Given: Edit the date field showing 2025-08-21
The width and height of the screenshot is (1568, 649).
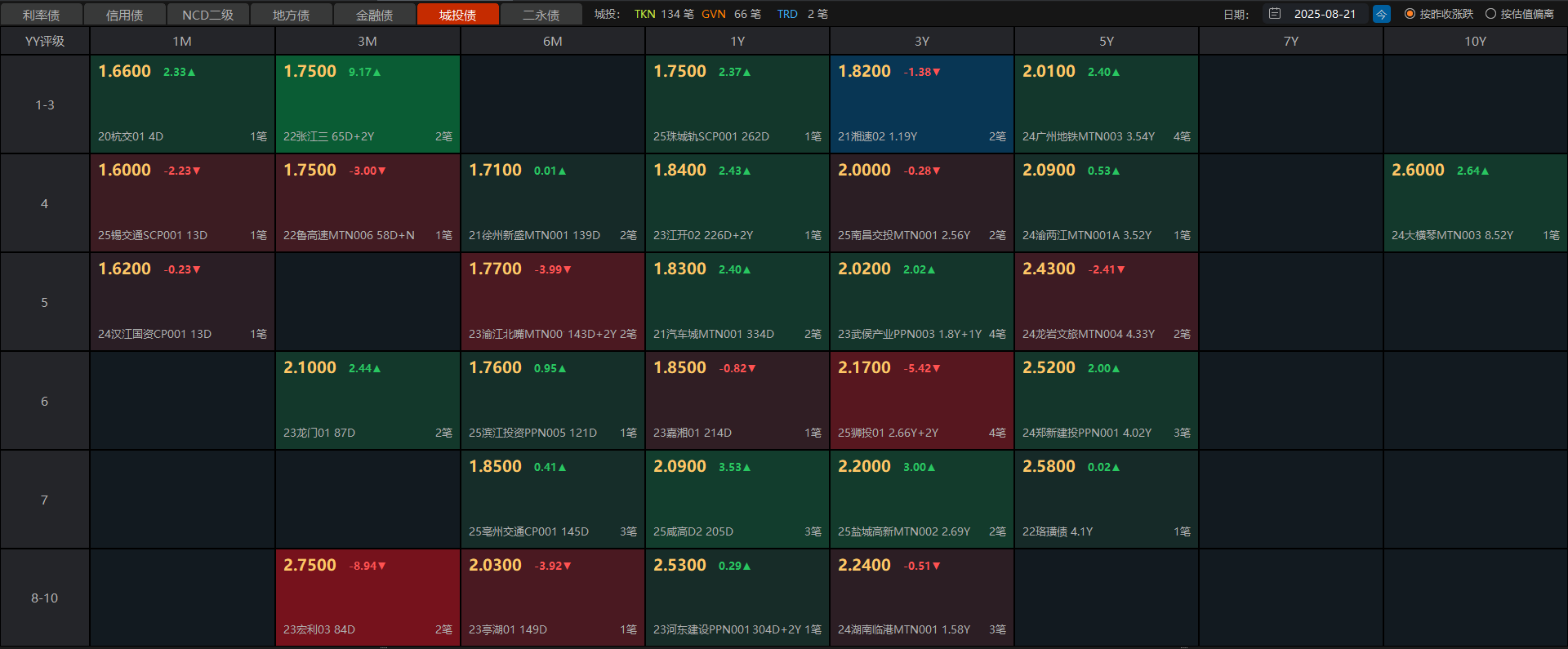Looking at the screenshot, I should tap(1316, 14).
